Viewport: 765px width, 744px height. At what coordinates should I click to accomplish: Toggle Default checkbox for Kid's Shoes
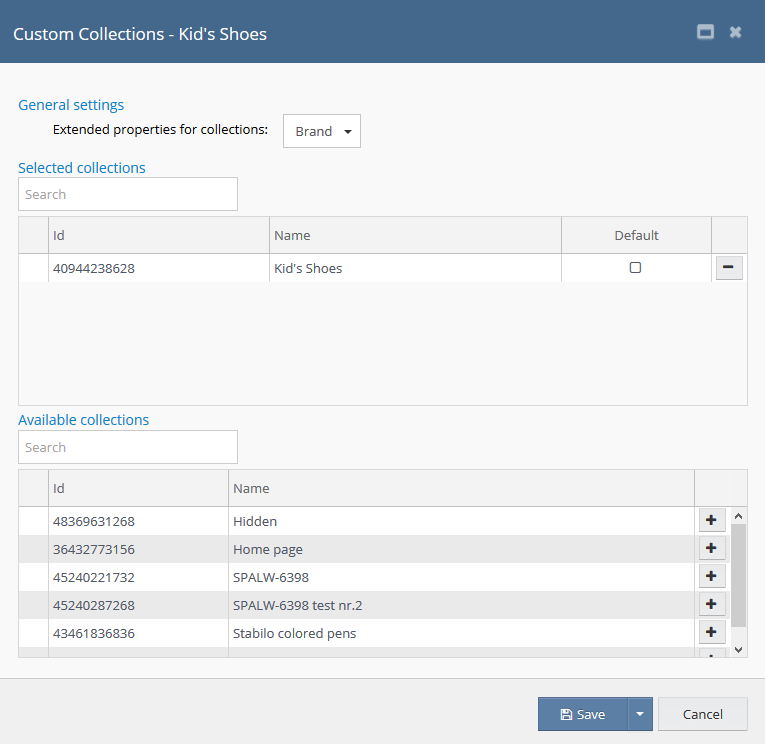(x=635, y=268)
